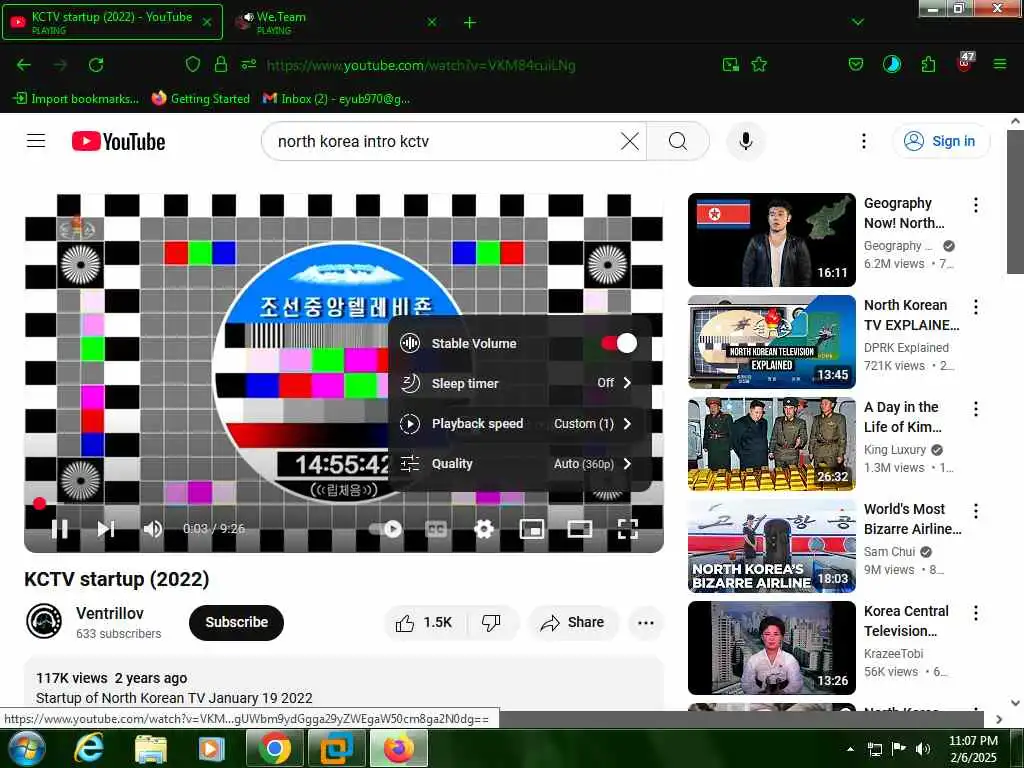Click the browser address bar URL
1024x768 pixels.
pos(421,65)
